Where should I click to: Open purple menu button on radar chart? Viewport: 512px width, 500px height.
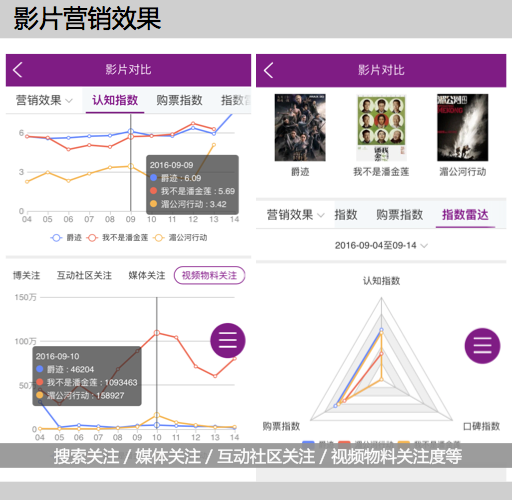click(482, 346)
